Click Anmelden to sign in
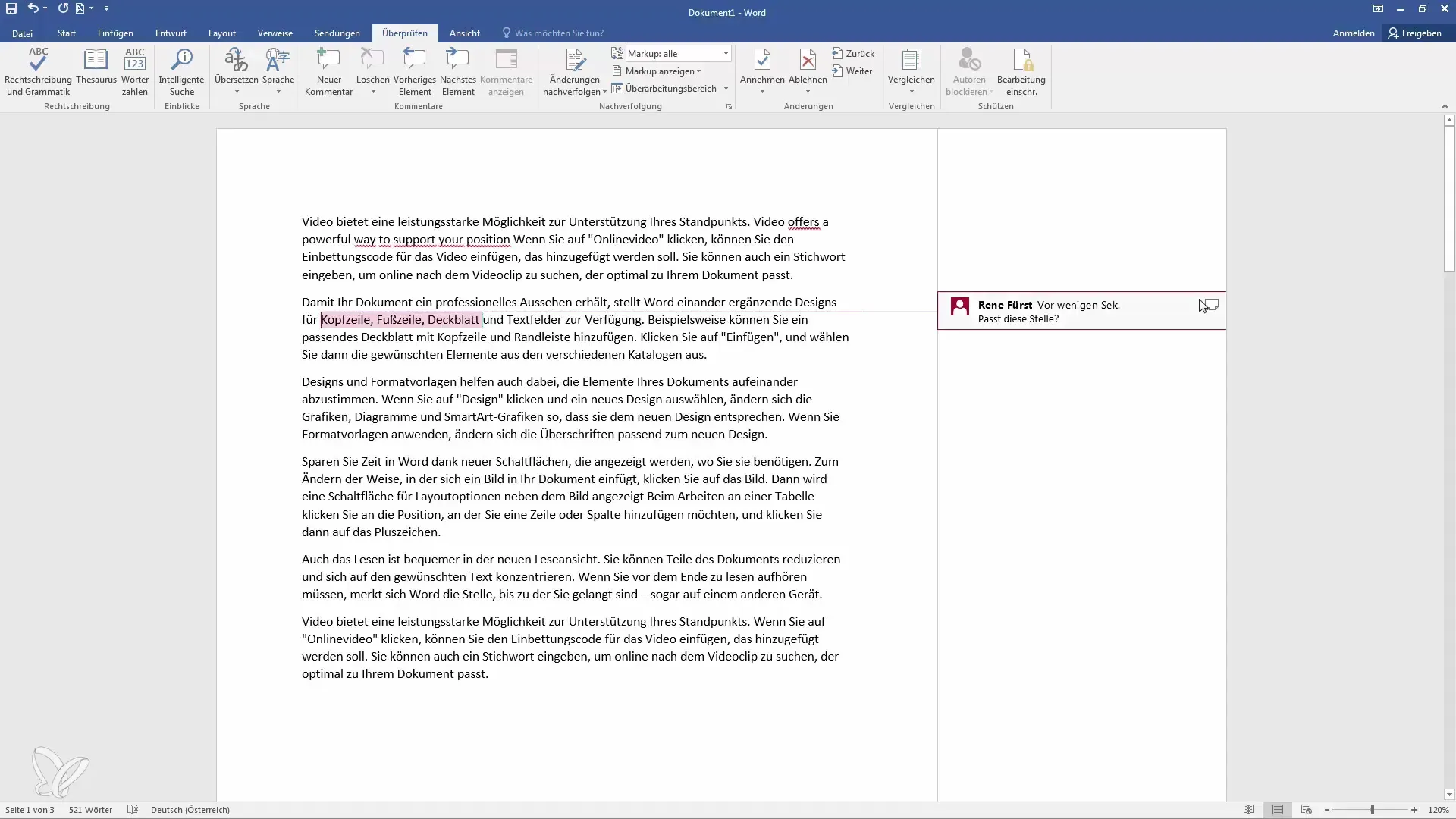Screen dimensions: 1456x819 coord(1354,33)
